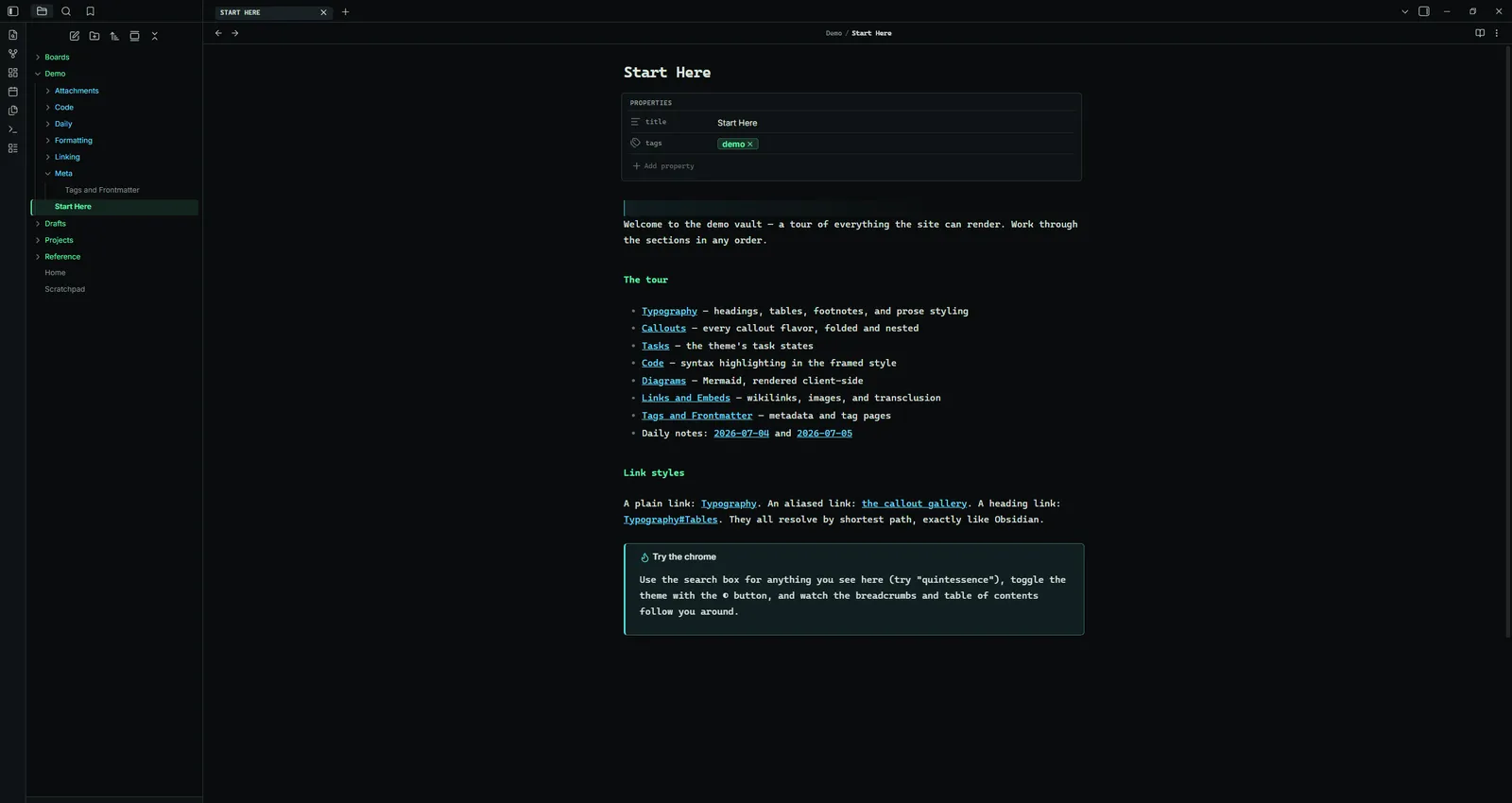Image resolution: width=1512 pixels, height=803 pixels.
Task: Open the quick switcher ribbon icon
Action: tap(13, 35)
